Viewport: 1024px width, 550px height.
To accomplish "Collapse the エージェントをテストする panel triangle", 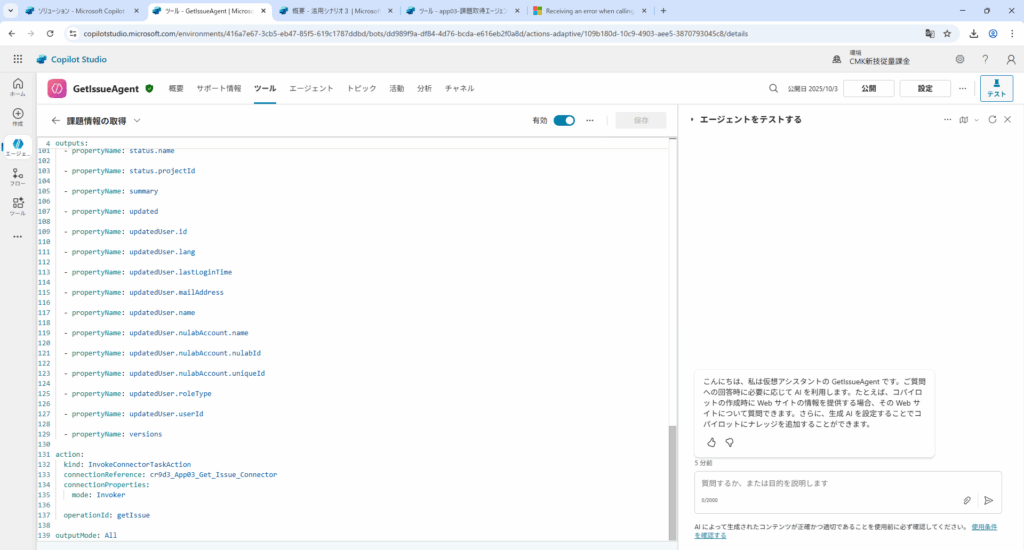I will click(691, 120).
